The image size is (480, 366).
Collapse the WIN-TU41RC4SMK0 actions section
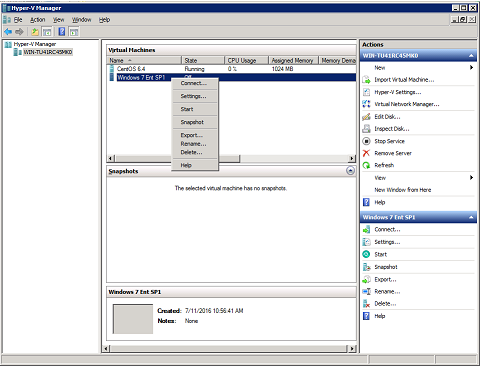pyautogui.click(x=471, y=56)
